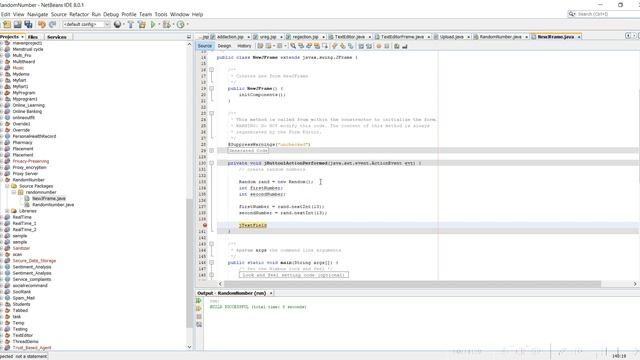Open the Refactor menu
This screenshot has height=360, width=640.
79,14
